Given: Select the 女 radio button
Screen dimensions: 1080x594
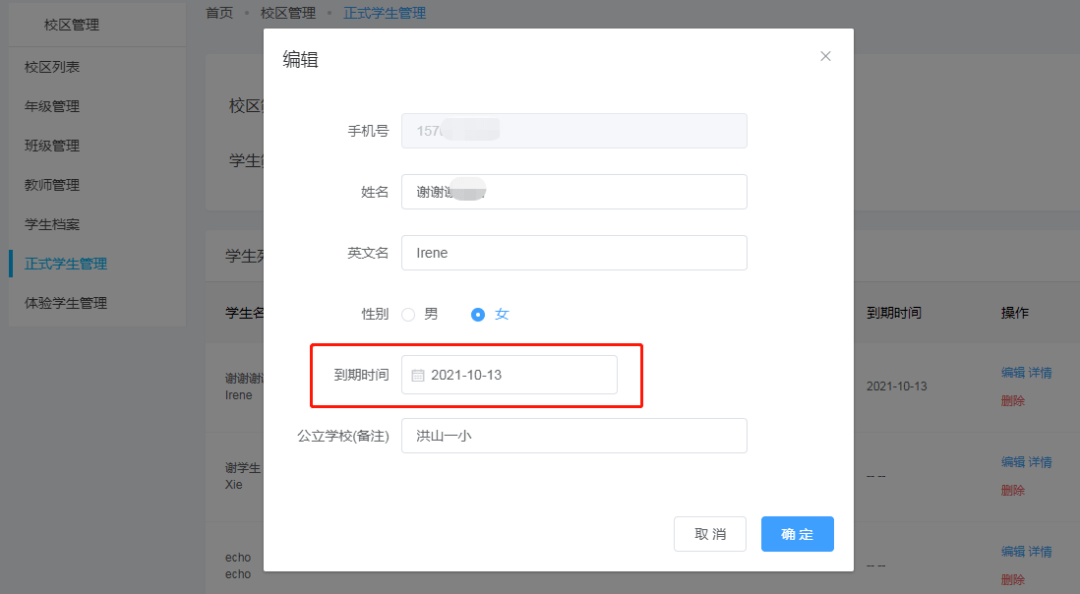Looking at the screenshot, I should (x=477, y=315).
